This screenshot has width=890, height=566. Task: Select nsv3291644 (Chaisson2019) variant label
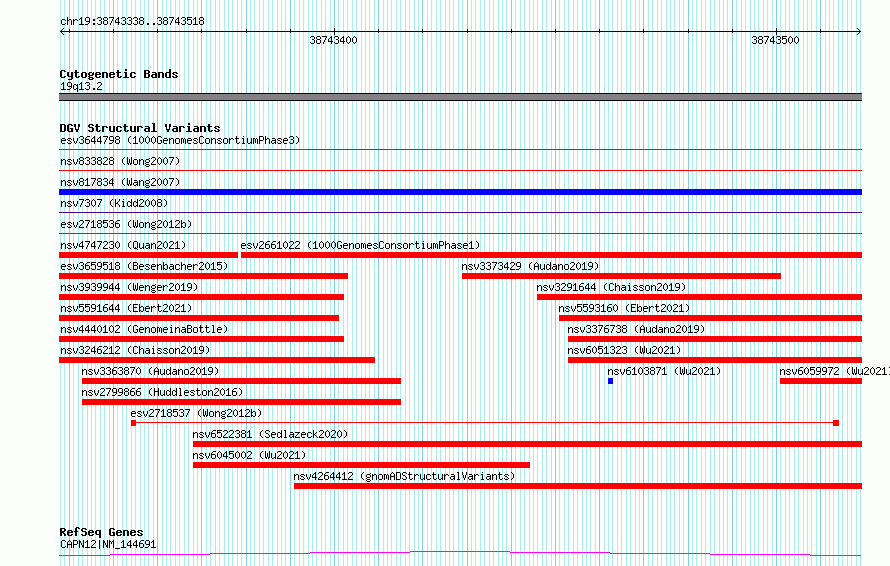(611, 287)
